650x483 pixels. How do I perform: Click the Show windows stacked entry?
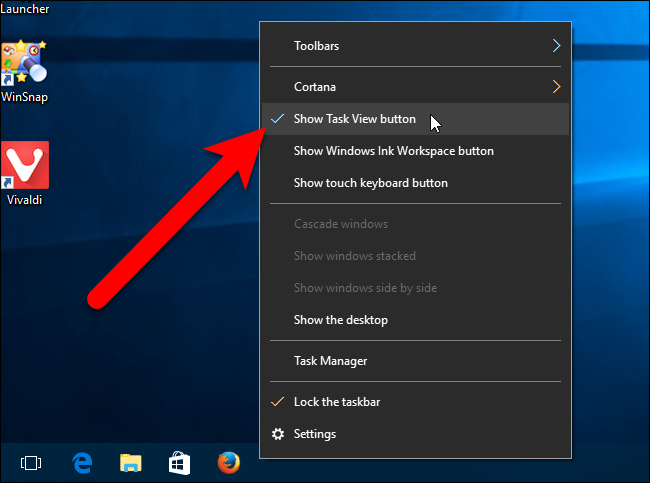pos(415,256)
